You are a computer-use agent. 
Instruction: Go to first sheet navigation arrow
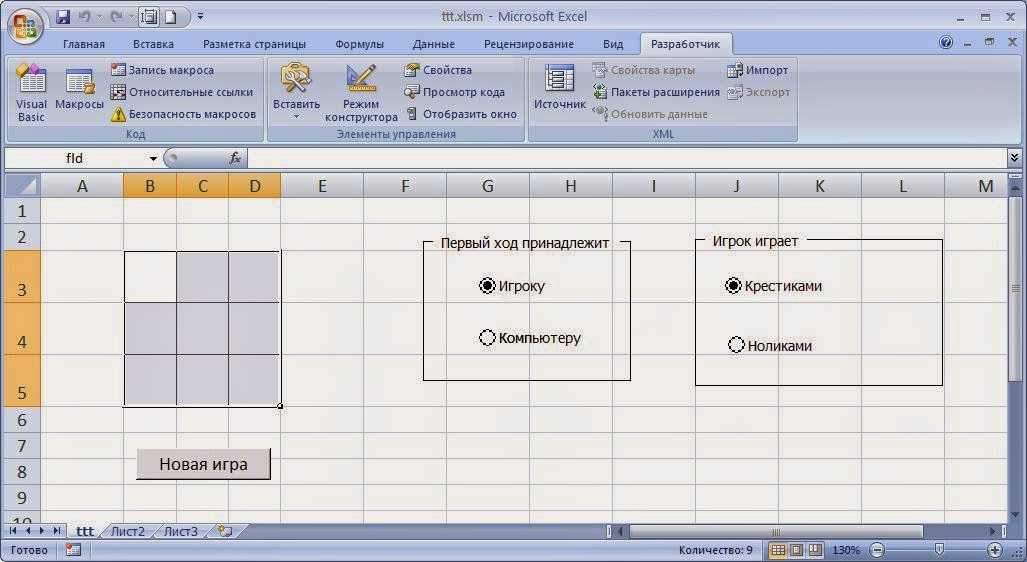click(x=12, y=531)
